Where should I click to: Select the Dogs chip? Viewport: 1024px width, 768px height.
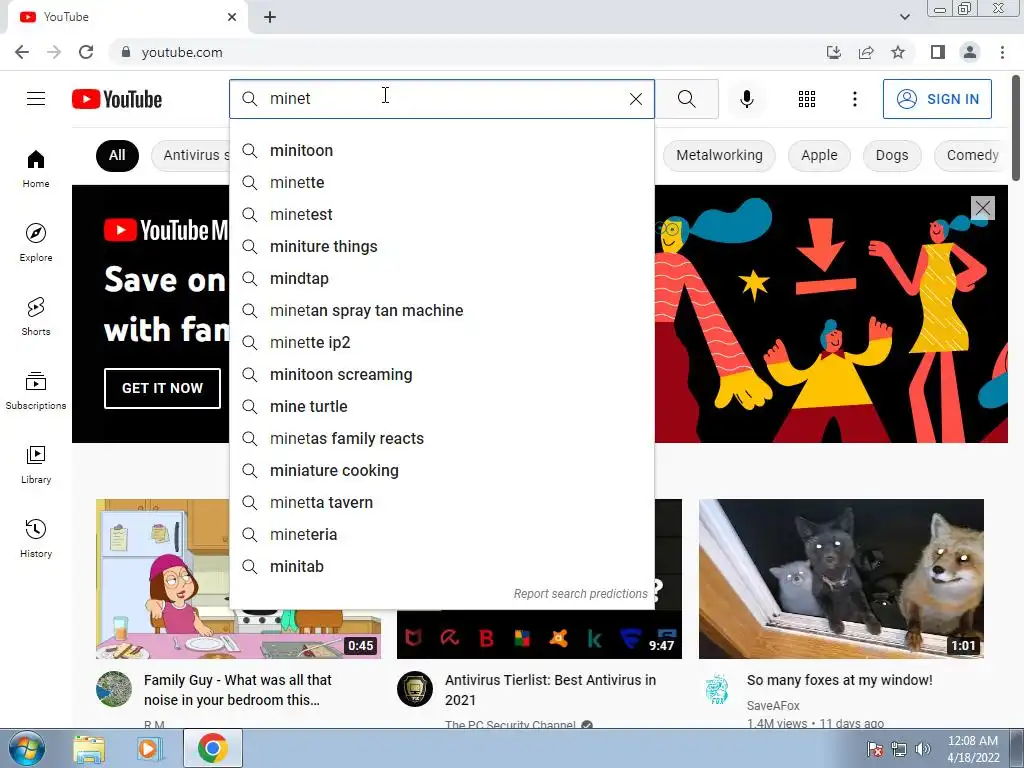coord(891,155)
